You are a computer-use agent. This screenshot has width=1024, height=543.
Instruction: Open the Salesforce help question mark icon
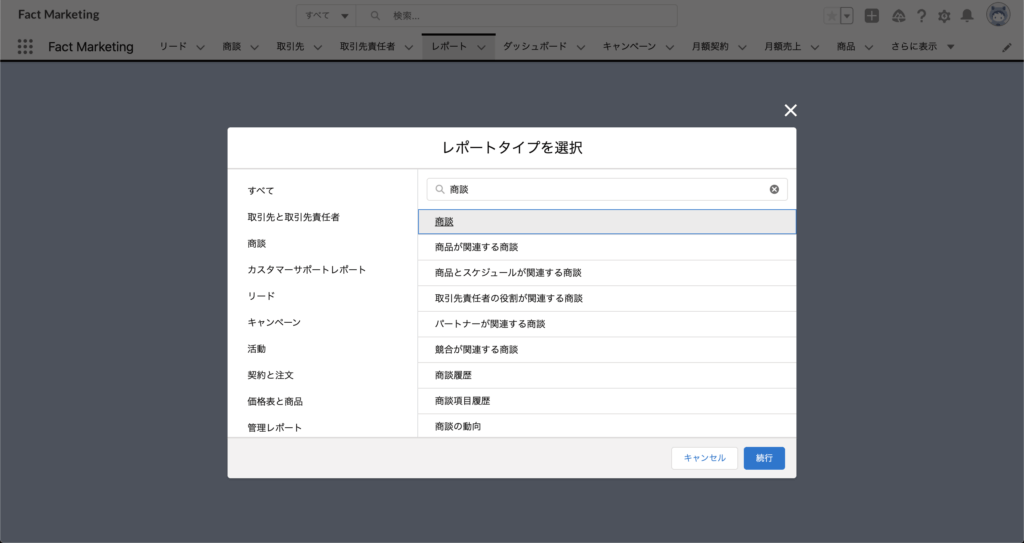(921, 16)
